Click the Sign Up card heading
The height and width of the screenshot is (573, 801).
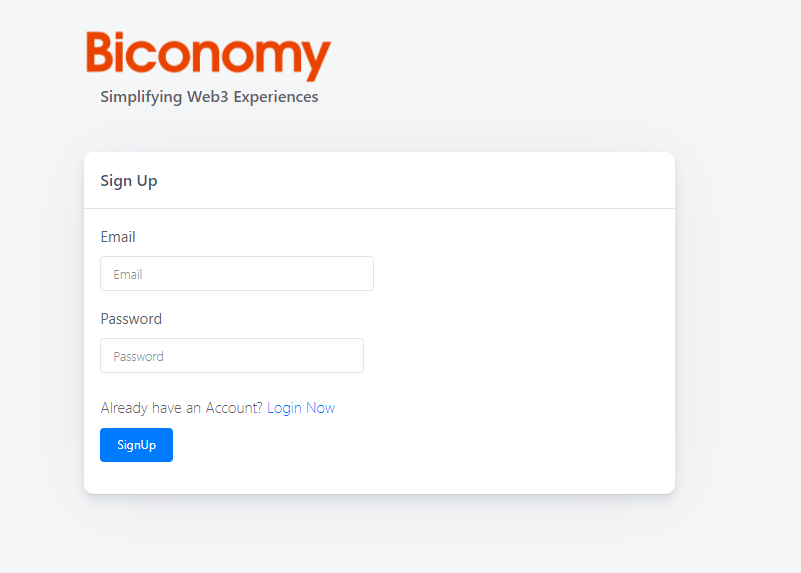[x=129, y=181]
